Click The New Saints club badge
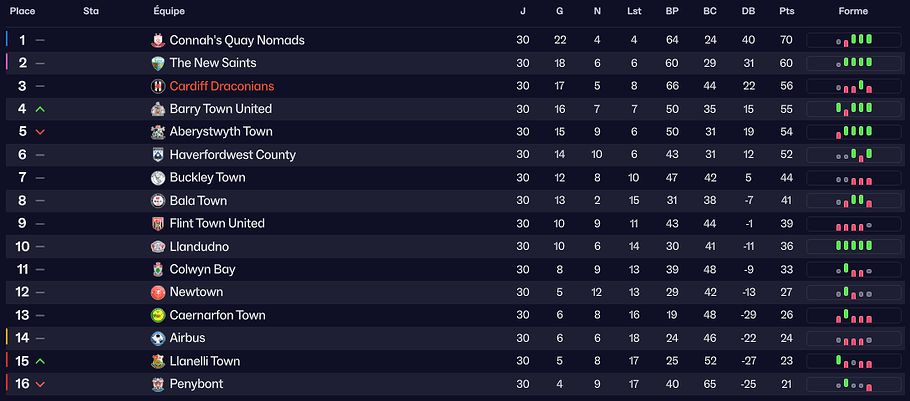 coord(158,63)
